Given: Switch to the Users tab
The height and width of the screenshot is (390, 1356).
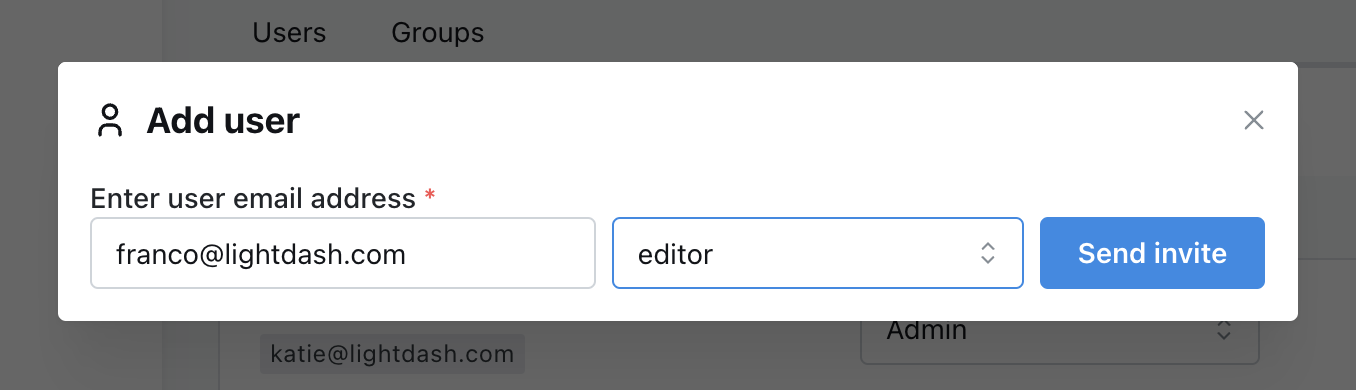Looking at the screenshot, I should (289, 32).
